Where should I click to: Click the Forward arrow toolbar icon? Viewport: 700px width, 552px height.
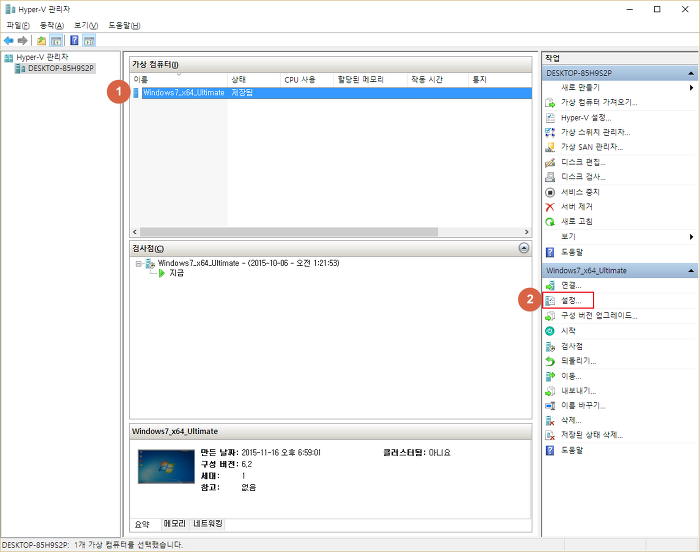point(22,41)
